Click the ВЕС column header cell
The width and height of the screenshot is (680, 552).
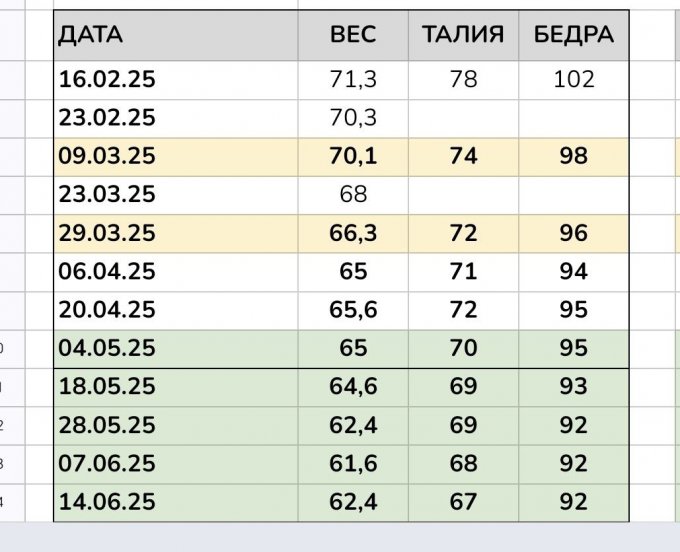pyautogui.click(x=353, y=36)
